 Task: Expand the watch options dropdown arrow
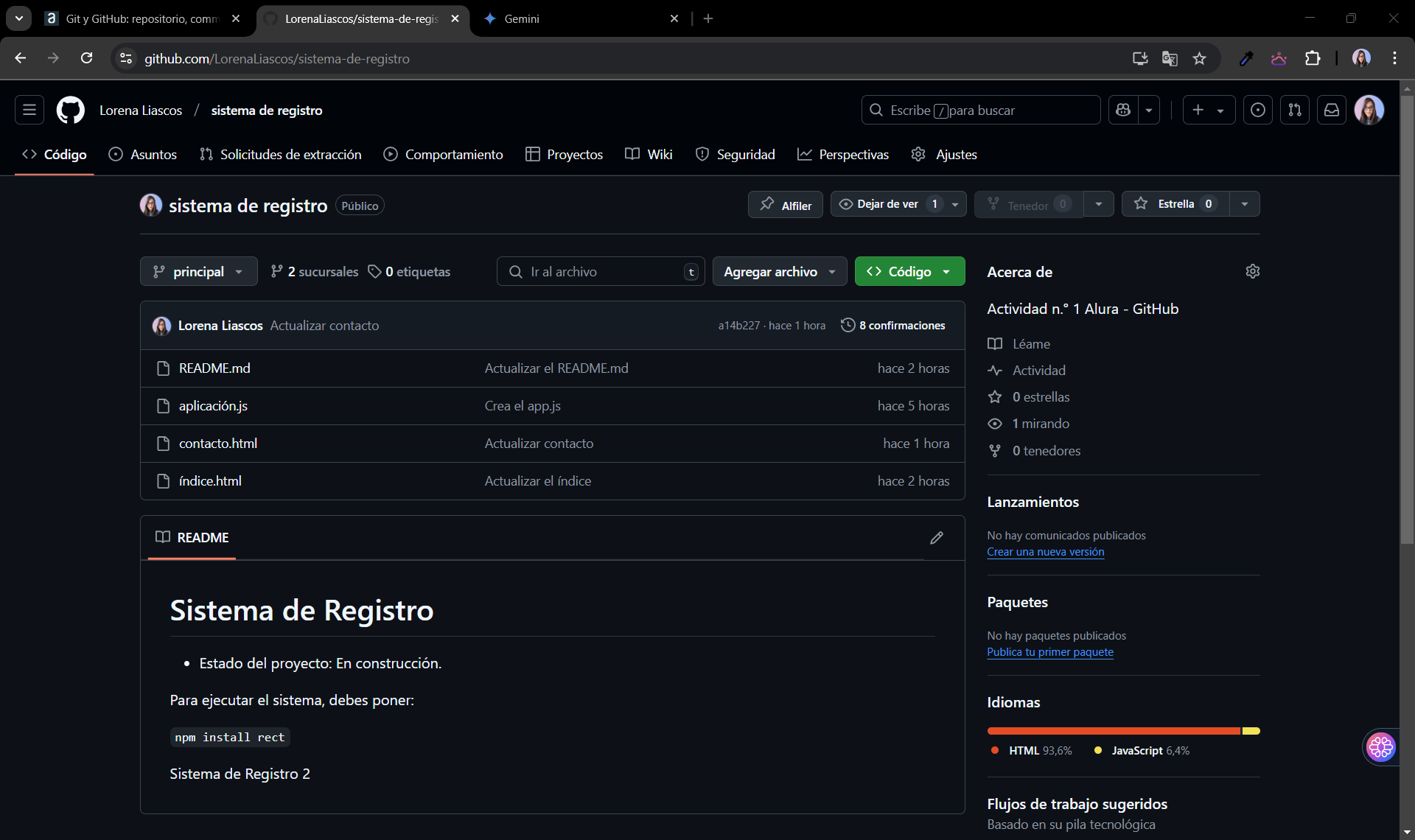tap(955, 204)
